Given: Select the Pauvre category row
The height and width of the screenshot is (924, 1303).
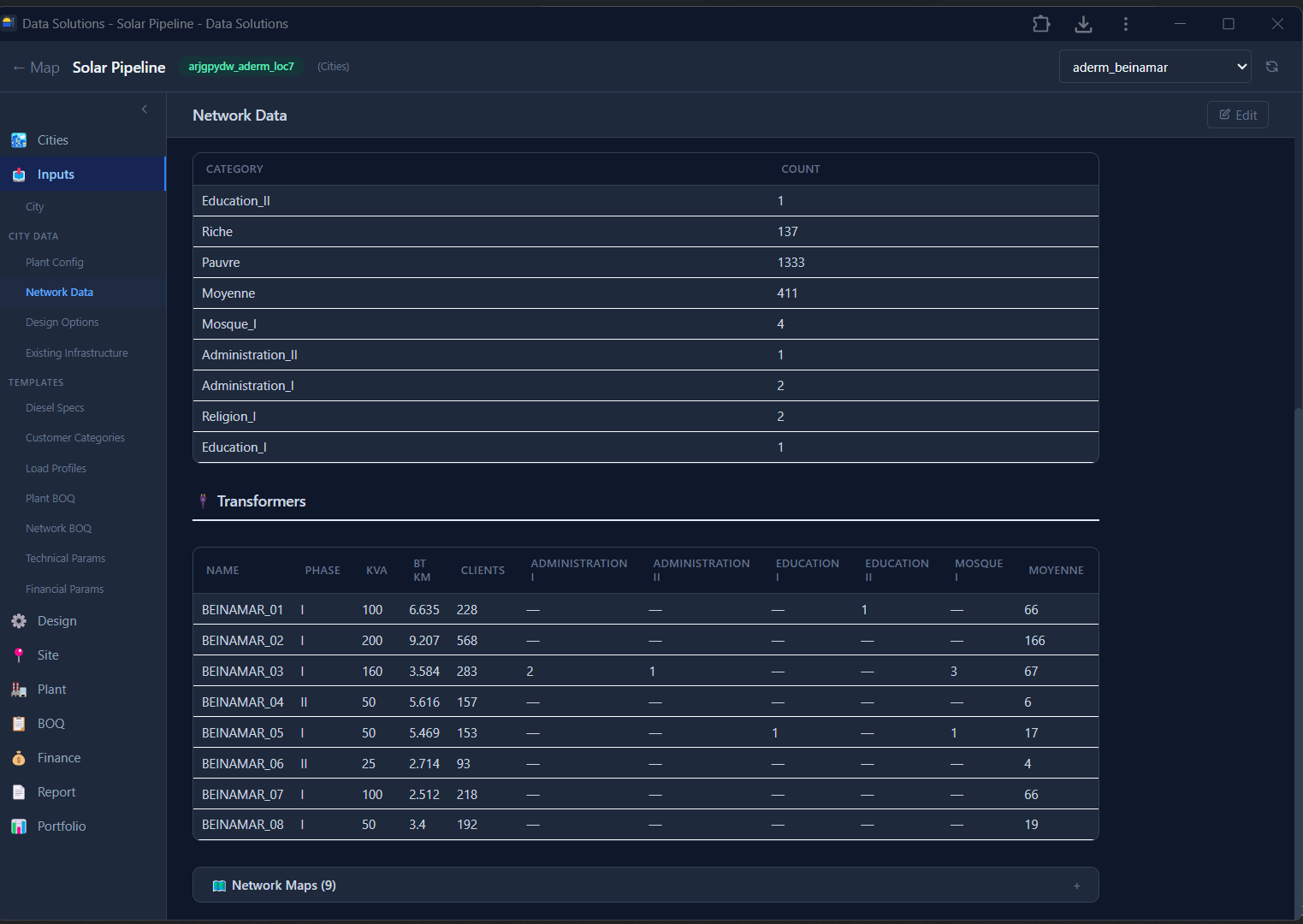Looking at the screenshot, I should [646, 263].
